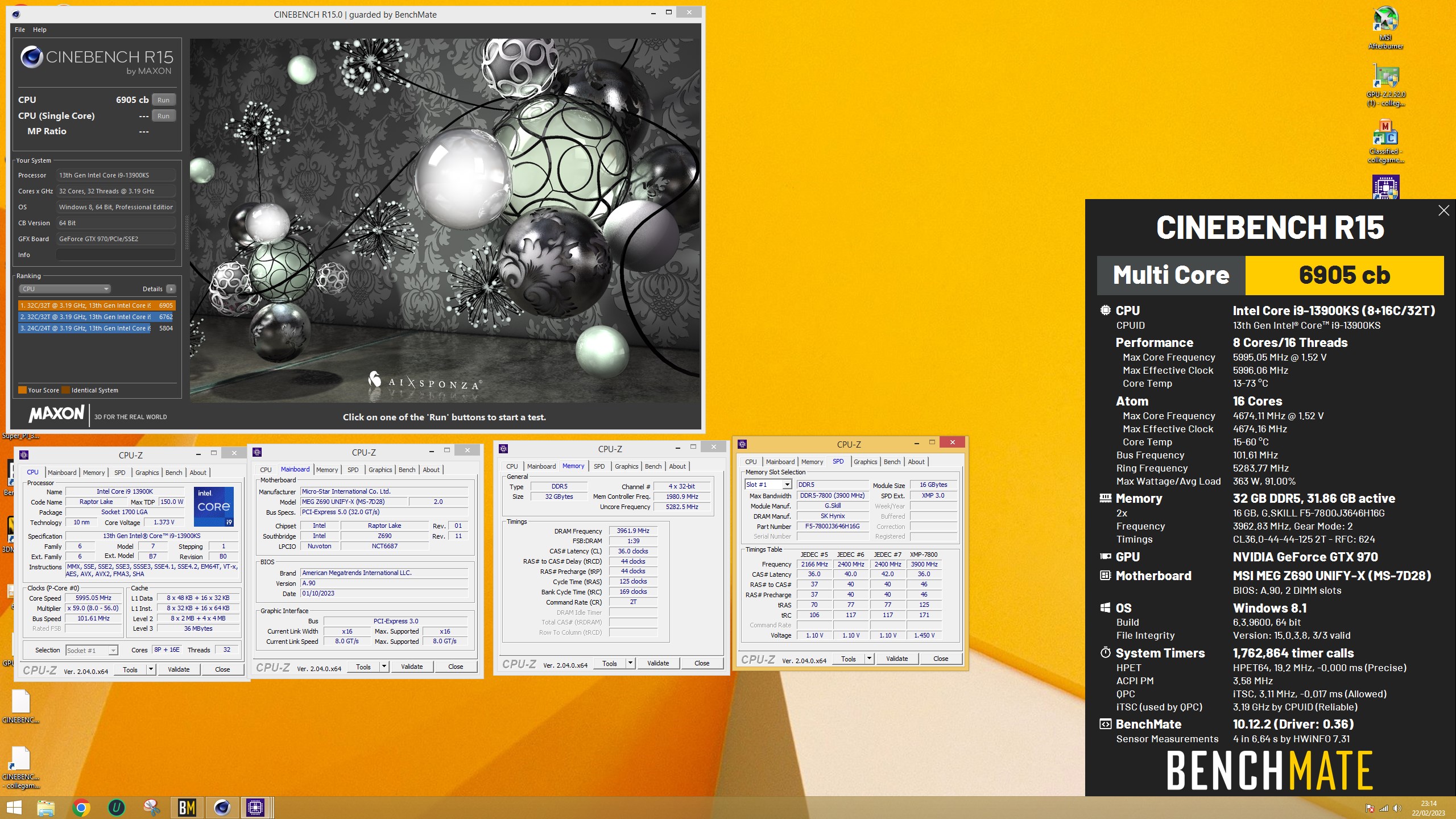Open Tools dropdown arrow in CPU-Z Memory window
This screenshot has height=819, width=1456.
(x=630, y=663)
